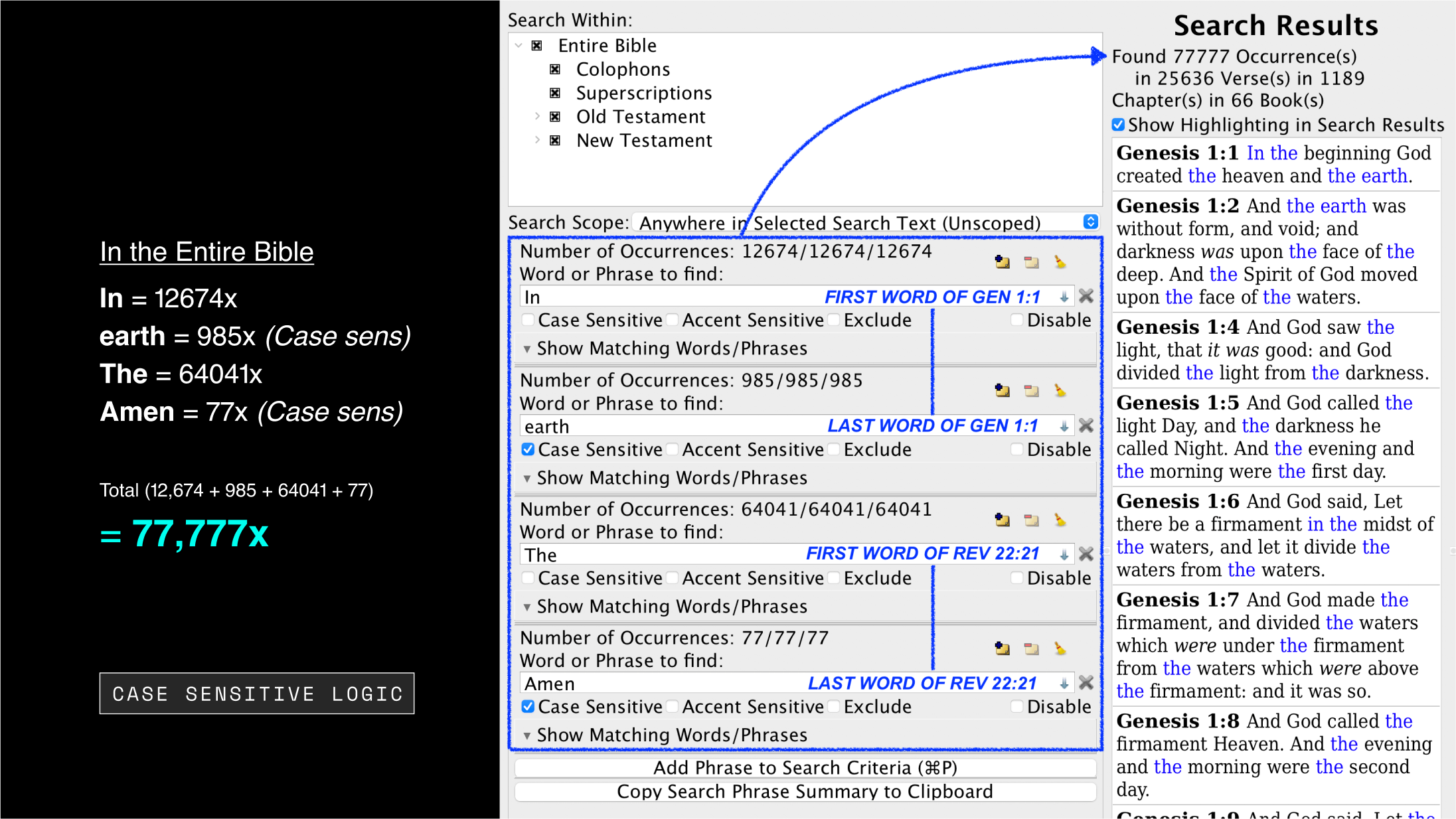Click the down-arrow icon in the 'In' search field
The image size is (1456, 819).
tap(1064, 297)
